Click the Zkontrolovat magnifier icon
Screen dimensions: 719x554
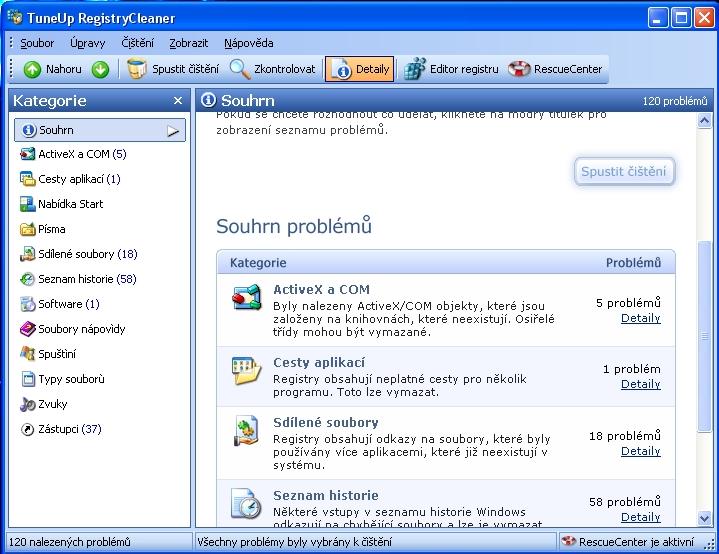tap(239, 69)
